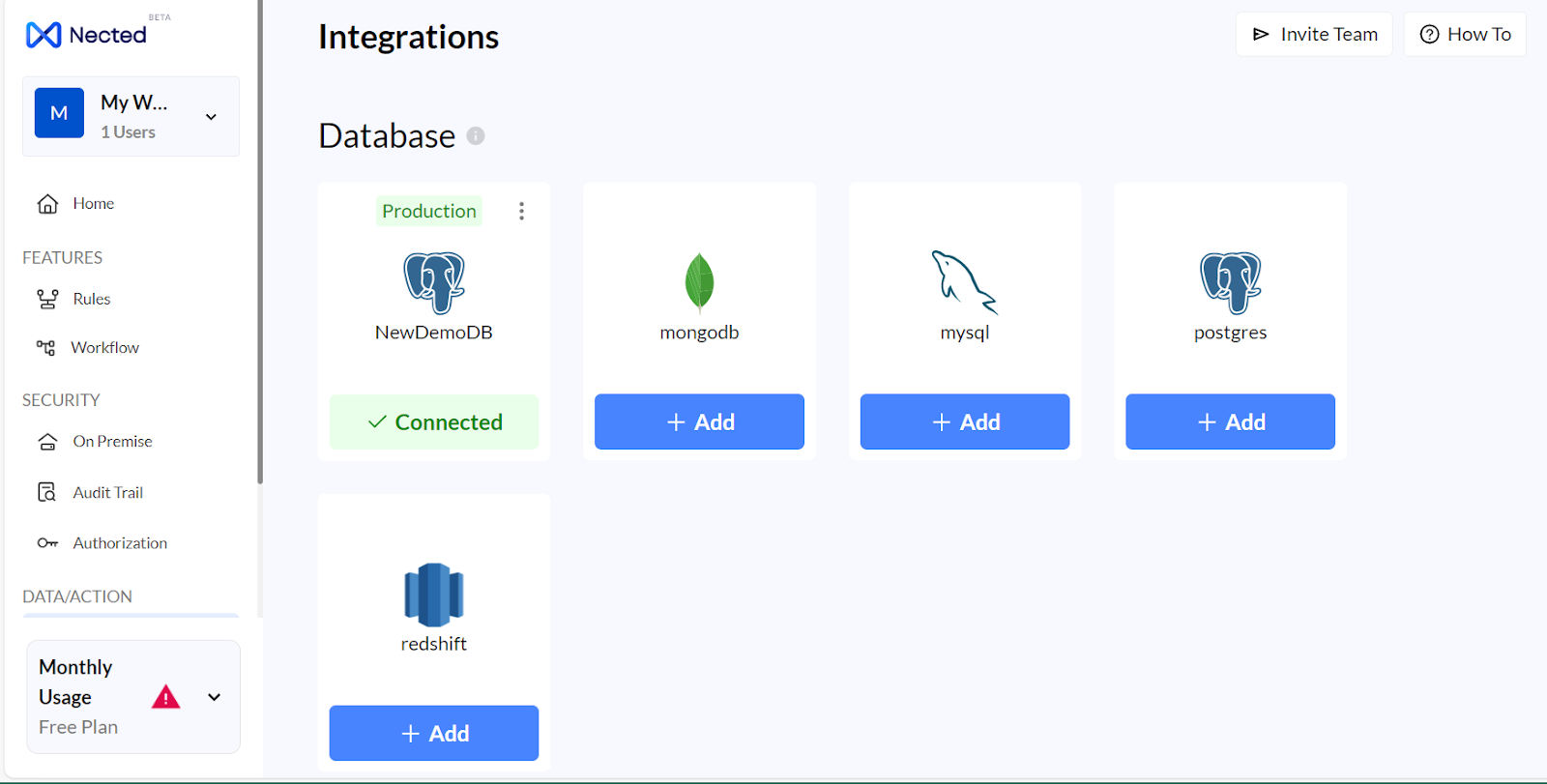Click the Integrations page heading

click(x=409, y=37)
